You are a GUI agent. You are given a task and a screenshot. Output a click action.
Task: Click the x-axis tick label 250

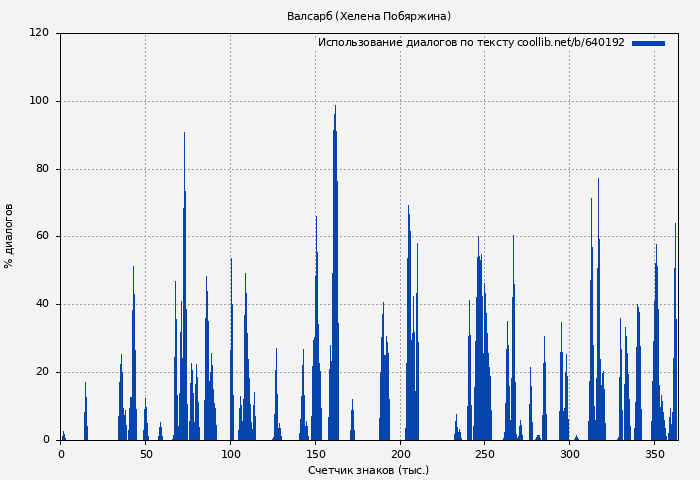click(485, 454)
